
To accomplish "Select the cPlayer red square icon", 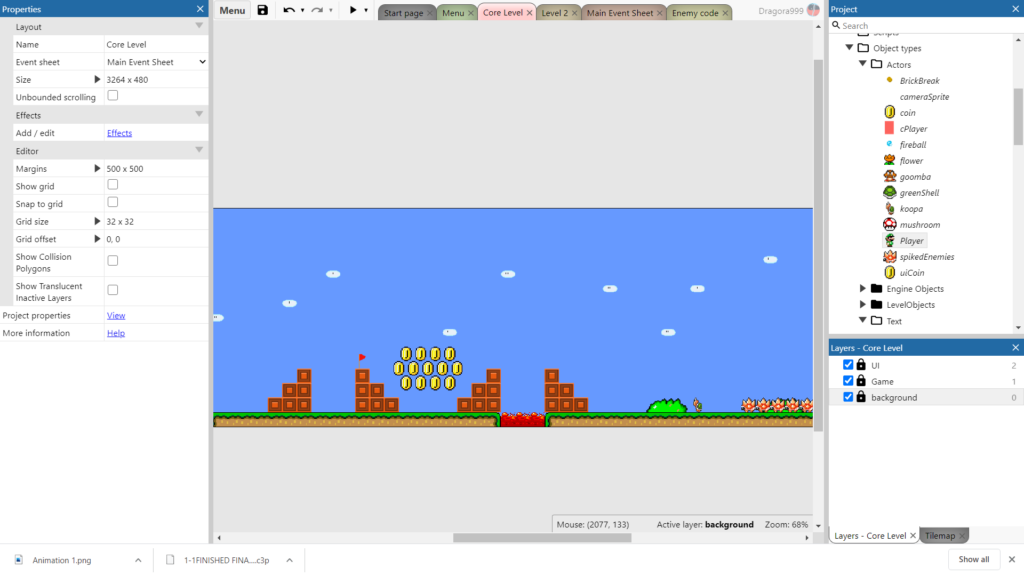I will 889,129.
